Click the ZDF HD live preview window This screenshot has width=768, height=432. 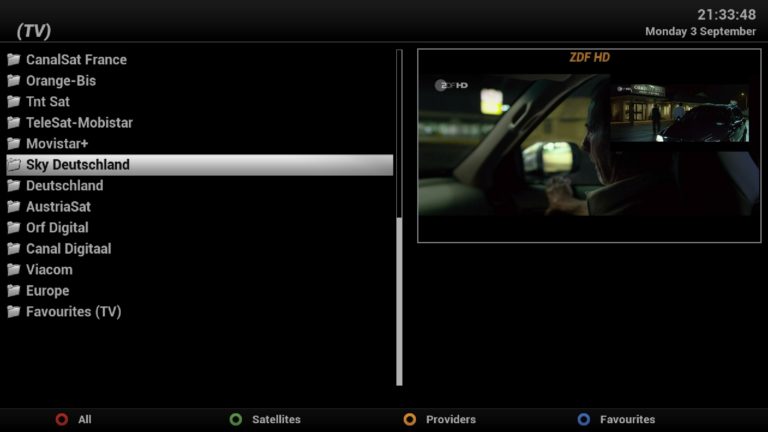(589, 145)
